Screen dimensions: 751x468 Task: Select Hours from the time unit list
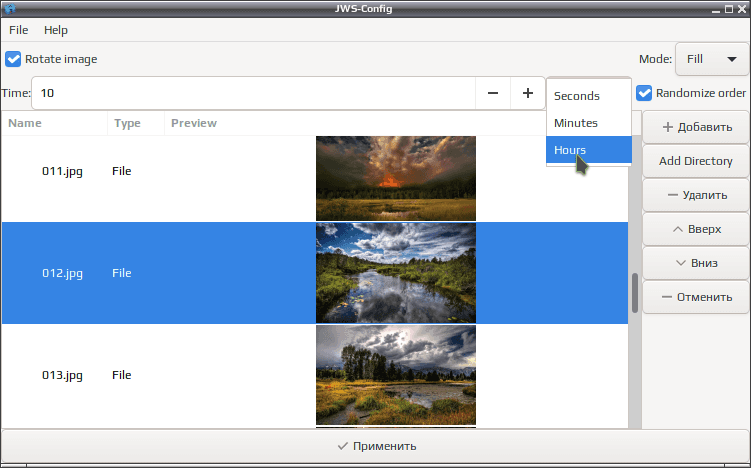tap(589, 150)
